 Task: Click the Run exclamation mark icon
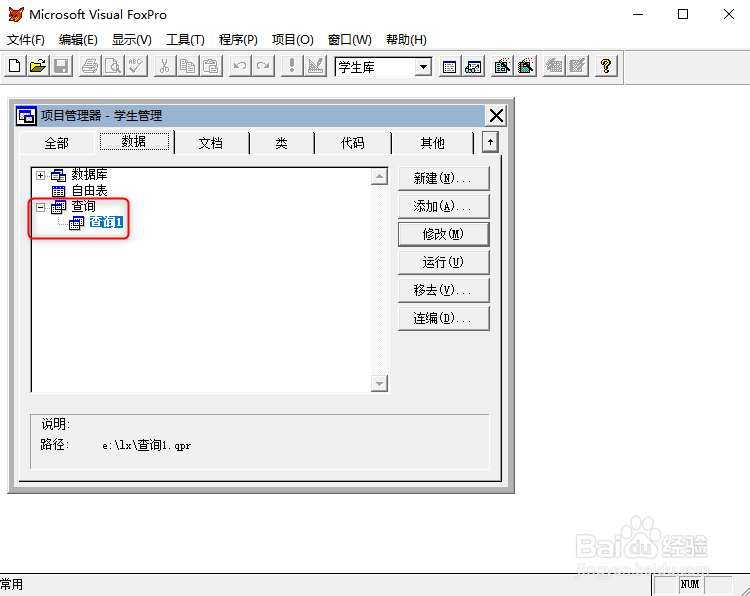click(292, 66)
